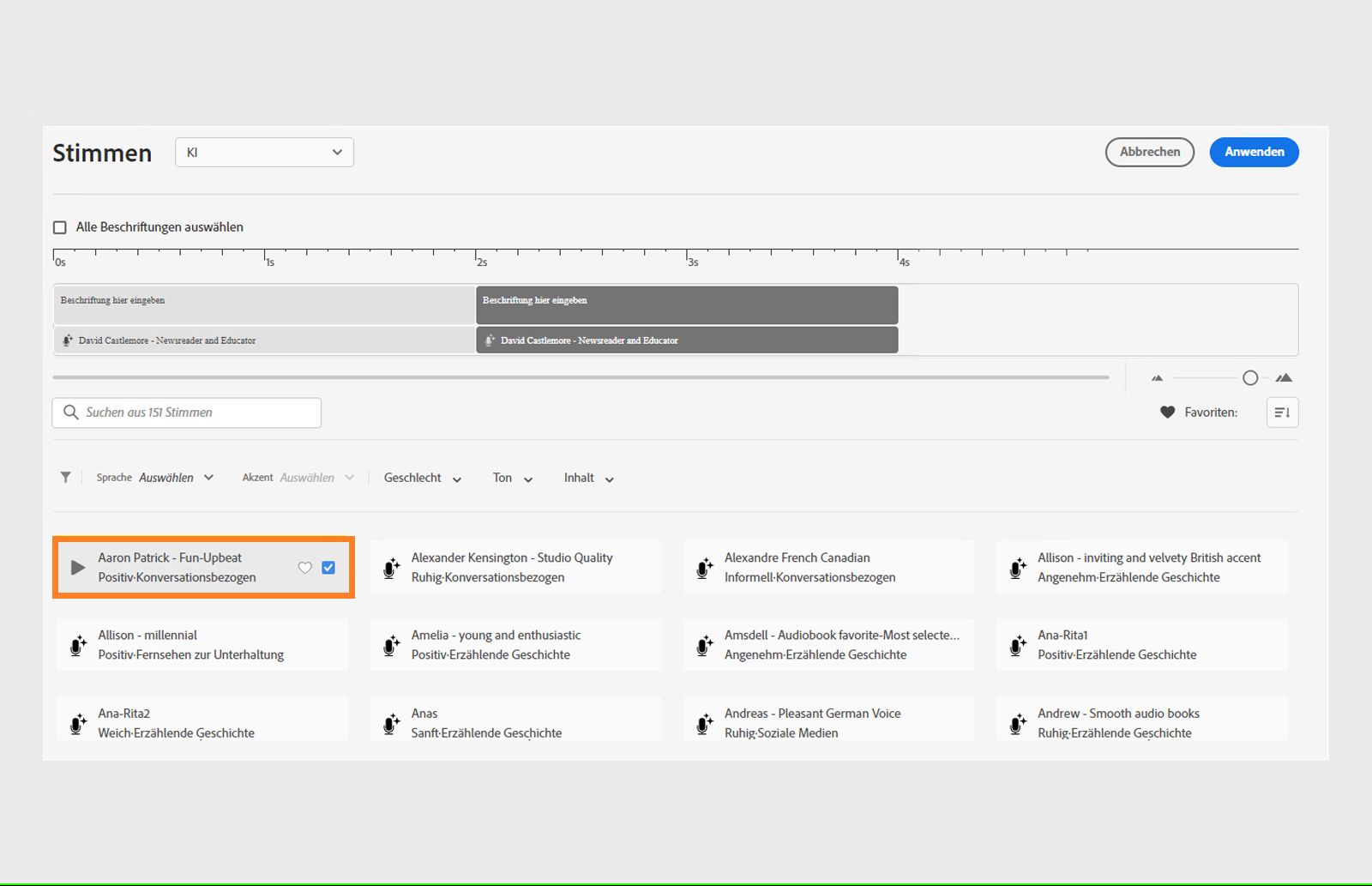Open the KI voice type dropdown
Screen dimensions: 1372x886
point(264,153)
